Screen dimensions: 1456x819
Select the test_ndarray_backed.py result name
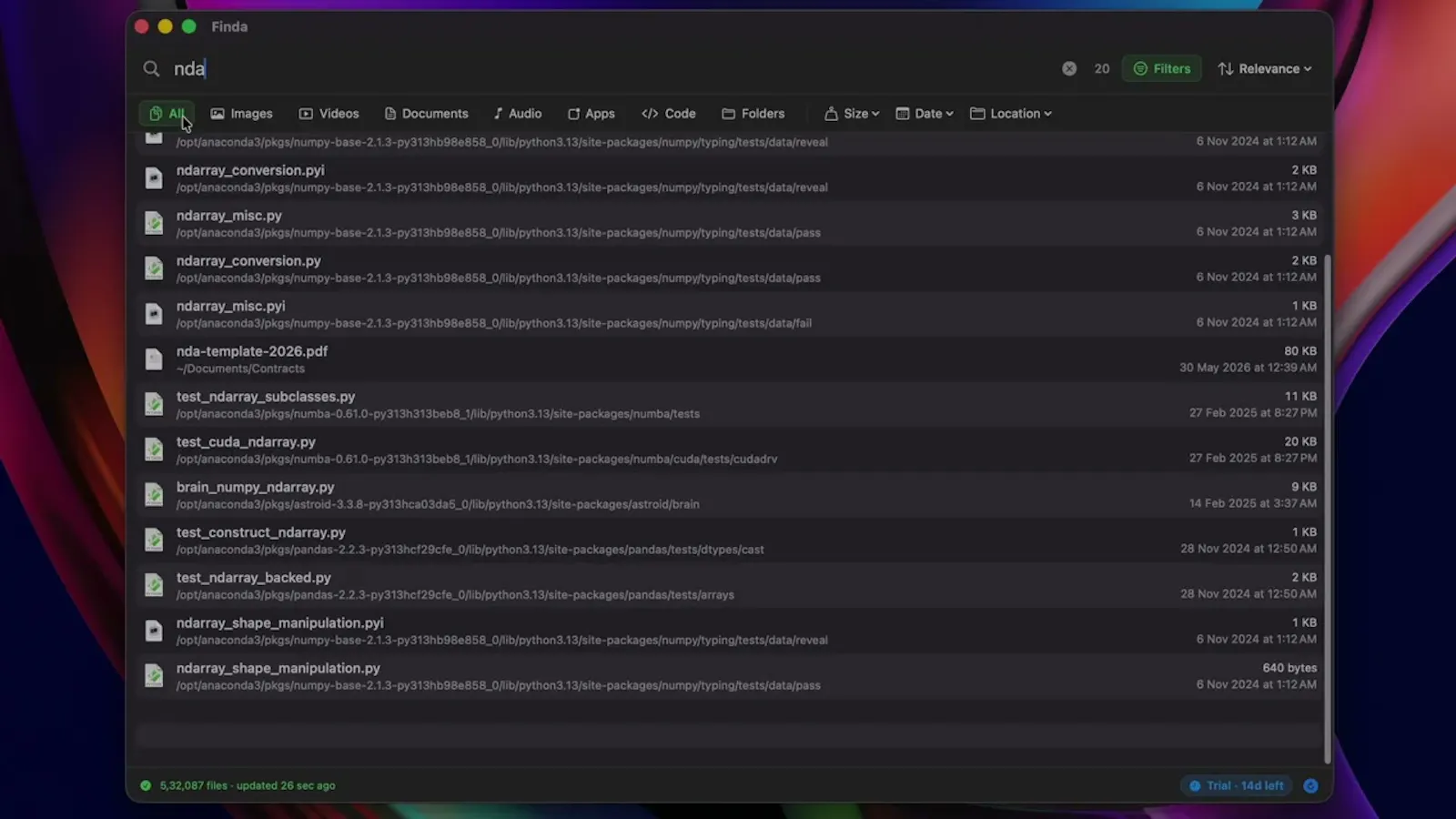click(x=254, y=578)
